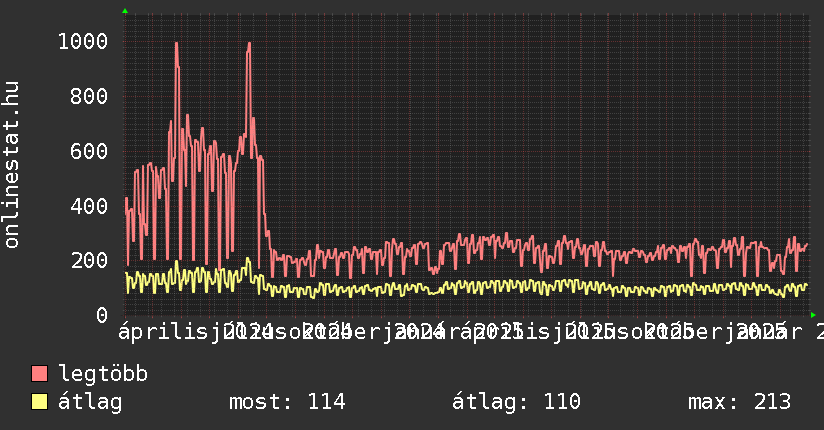Click the 1000 y-axis label
824x430 pixels.
pyautogui.click(x=83, y=42)
